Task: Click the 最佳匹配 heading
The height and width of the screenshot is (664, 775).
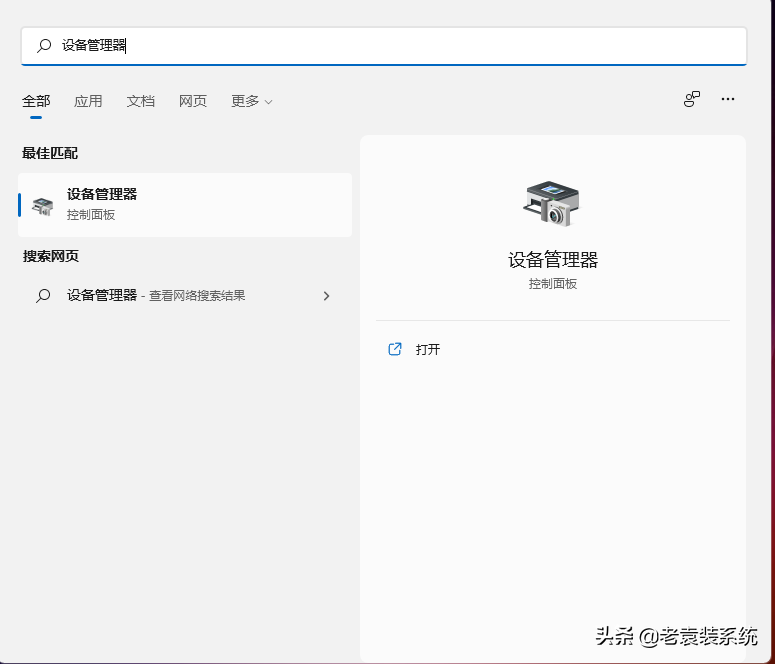Action: point(50,153)
